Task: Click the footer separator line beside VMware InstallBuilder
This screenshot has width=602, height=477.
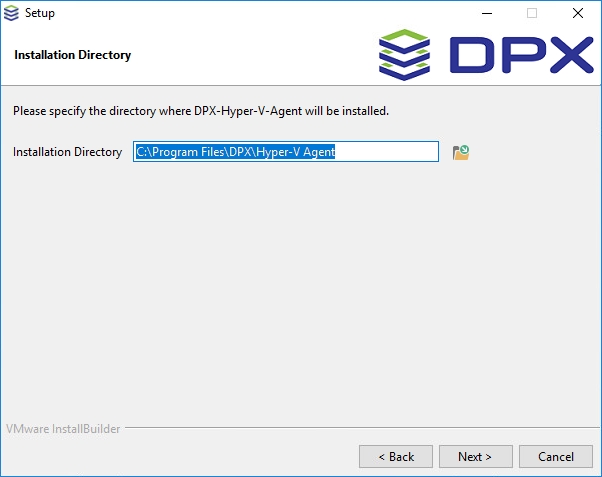Action: coord(360,429)
